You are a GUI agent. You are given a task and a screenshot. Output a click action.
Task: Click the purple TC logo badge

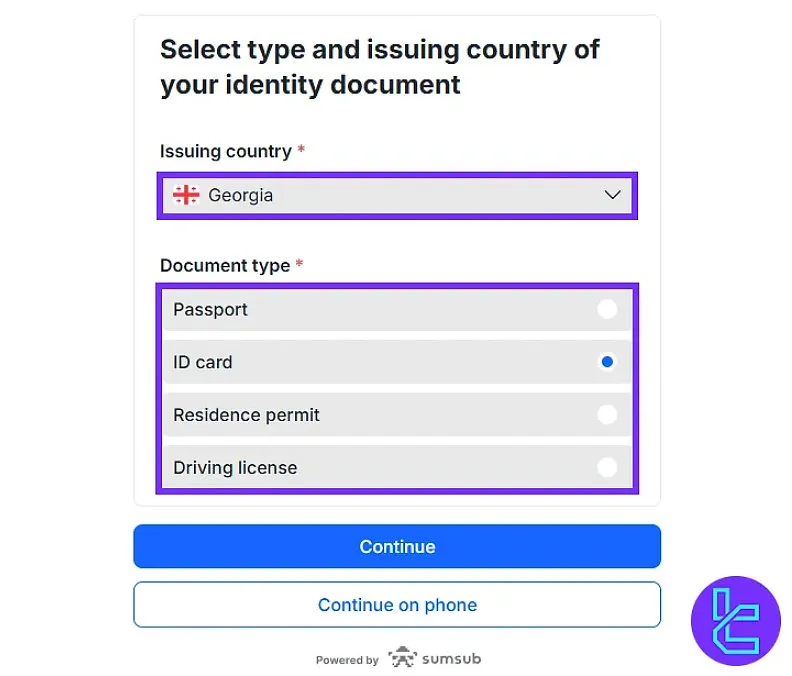[736, 620]
